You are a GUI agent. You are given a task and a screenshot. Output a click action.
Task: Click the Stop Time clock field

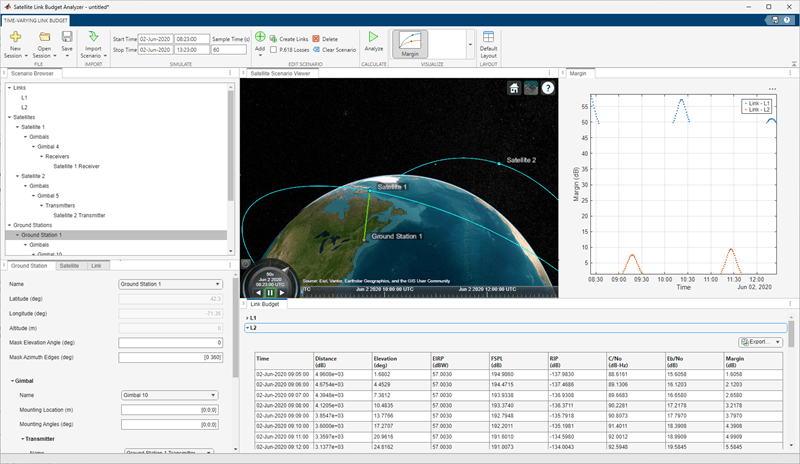192,50
